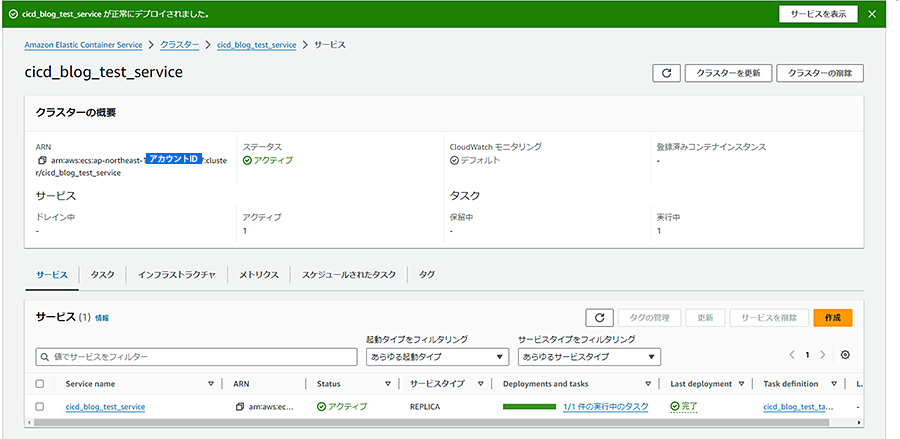Image resolution: width=900 pixels, height=439 pixels.
Task: Sort by Deployments and tasks column arrow
Action: click(x=648, y=384)
